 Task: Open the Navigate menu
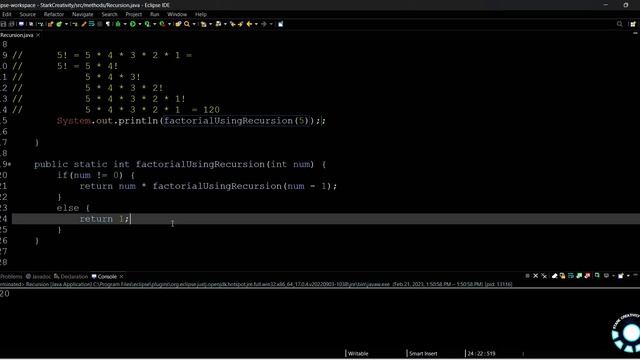[x=82, y=14]
